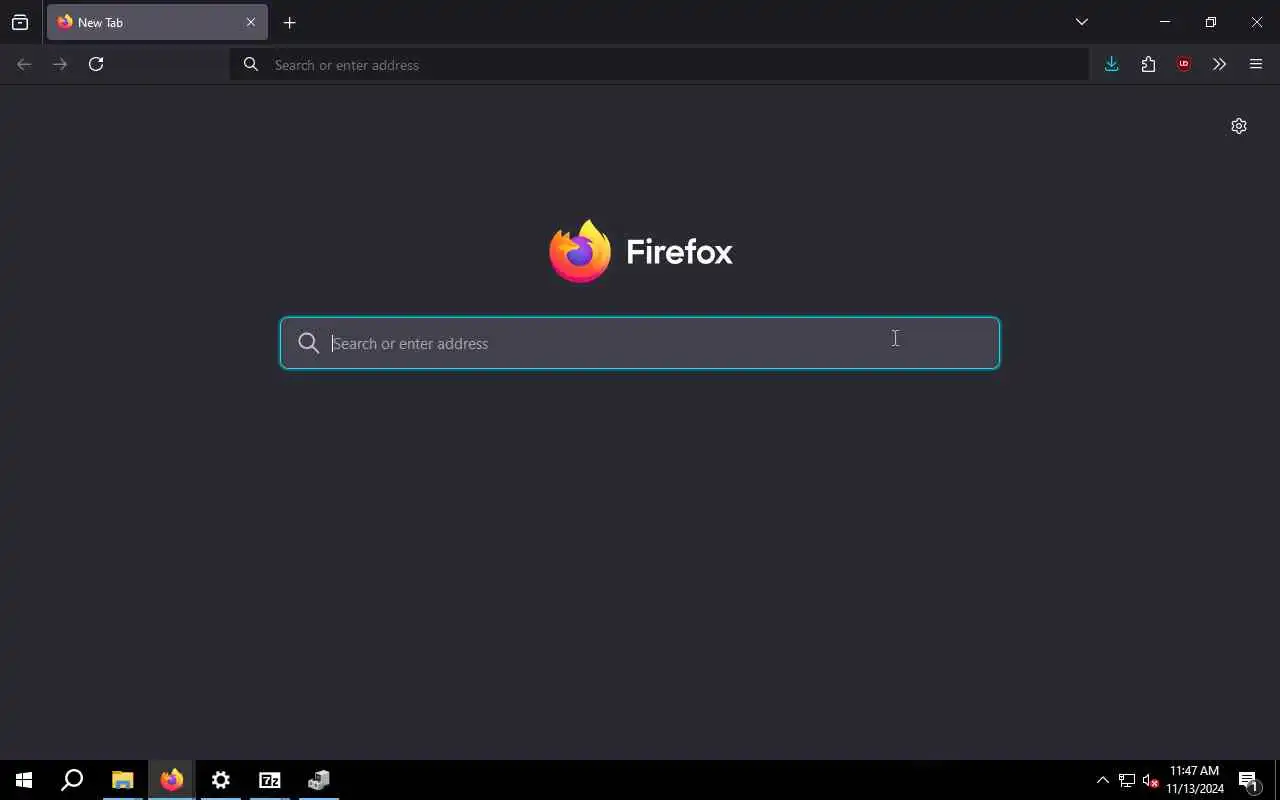Viewport: 1280px width, 800px height.
Task: Open a new tab with plus button
Action: pyautogui.click(x=289, y=22)
